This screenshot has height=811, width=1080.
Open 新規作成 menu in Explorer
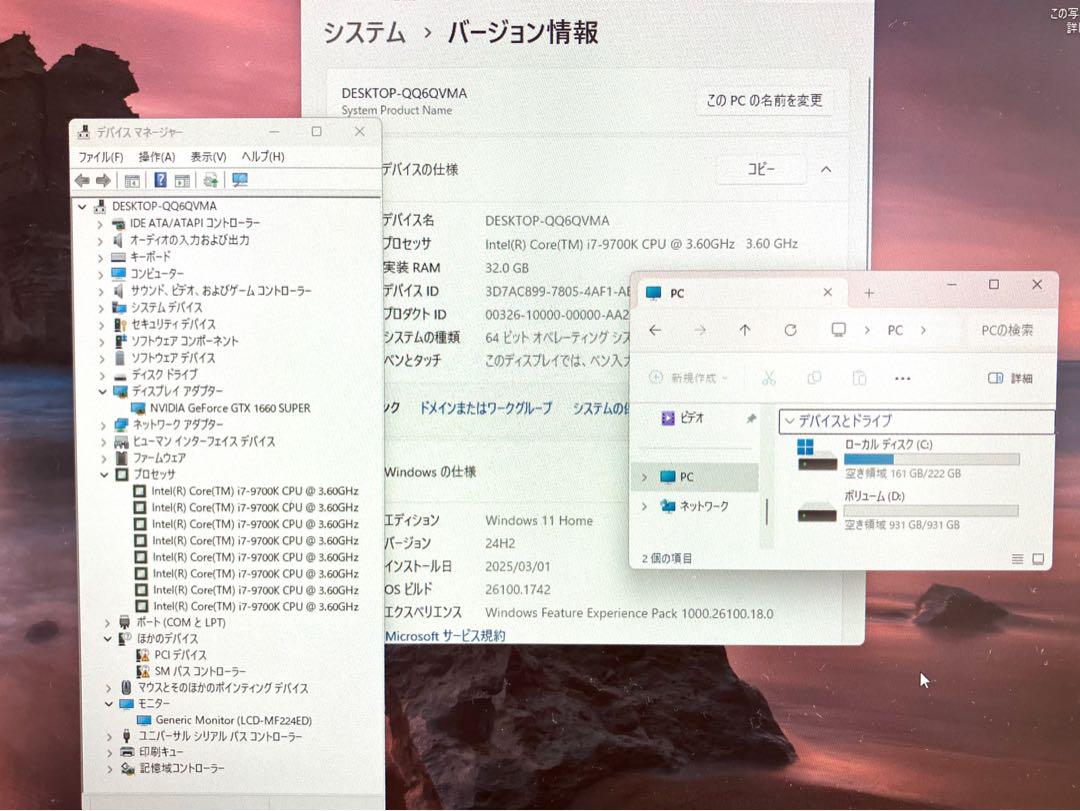tap(687, 378)
